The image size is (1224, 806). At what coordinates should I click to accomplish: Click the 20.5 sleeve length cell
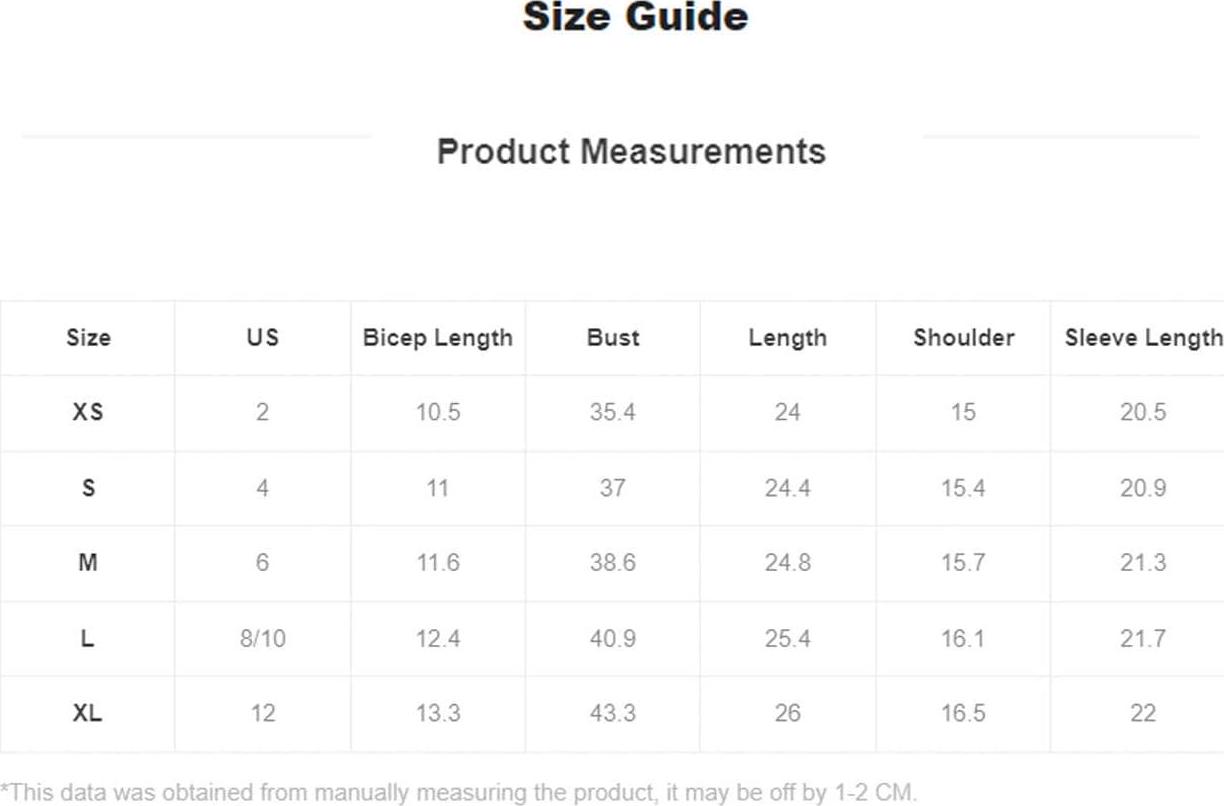[1143, 412]
